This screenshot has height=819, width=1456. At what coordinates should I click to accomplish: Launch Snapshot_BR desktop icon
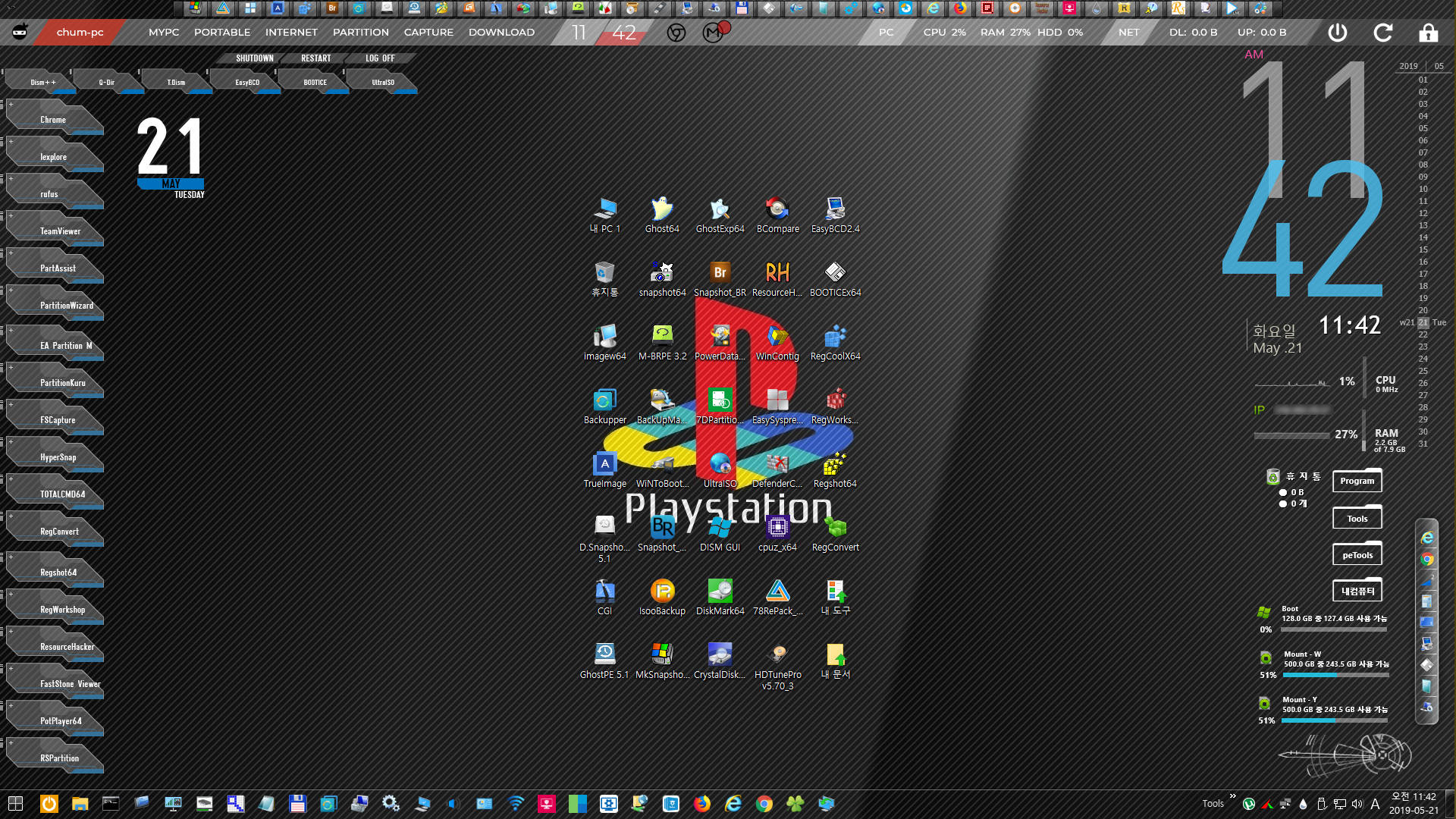click(x=720, y=278)
